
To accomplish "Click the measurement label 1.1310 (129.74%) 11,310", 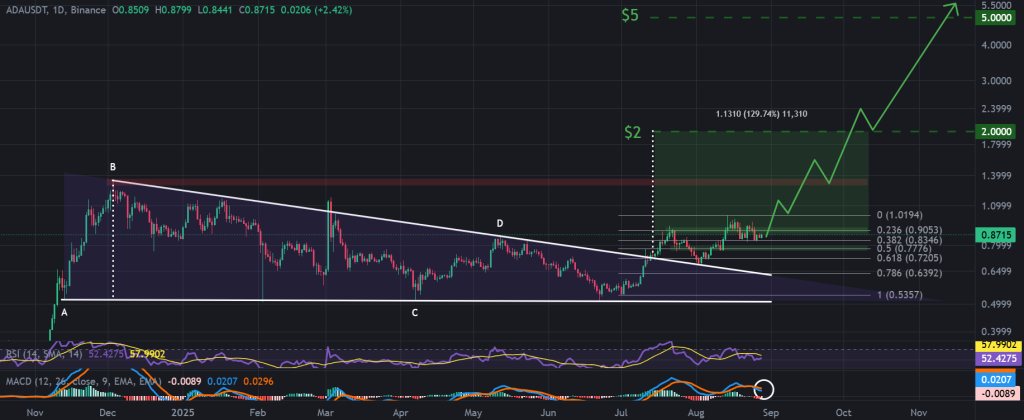I will click(761, 114).
